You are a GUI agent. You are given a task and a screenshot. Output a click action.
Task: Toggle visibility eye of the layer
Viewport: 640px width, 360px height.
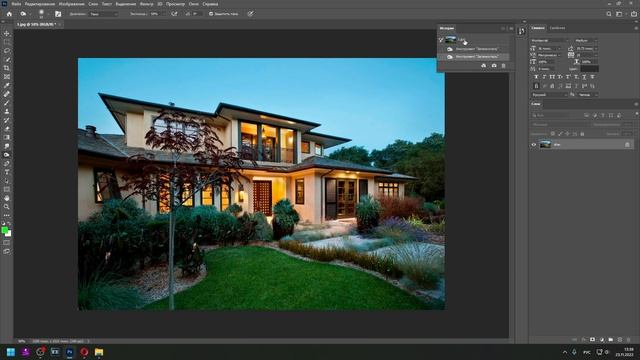(533, 144)
